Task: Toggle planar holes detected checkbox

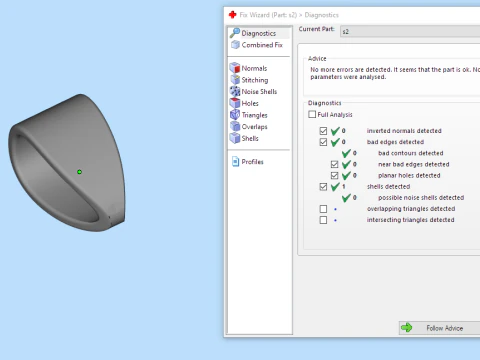Action: tap(334, 175)
